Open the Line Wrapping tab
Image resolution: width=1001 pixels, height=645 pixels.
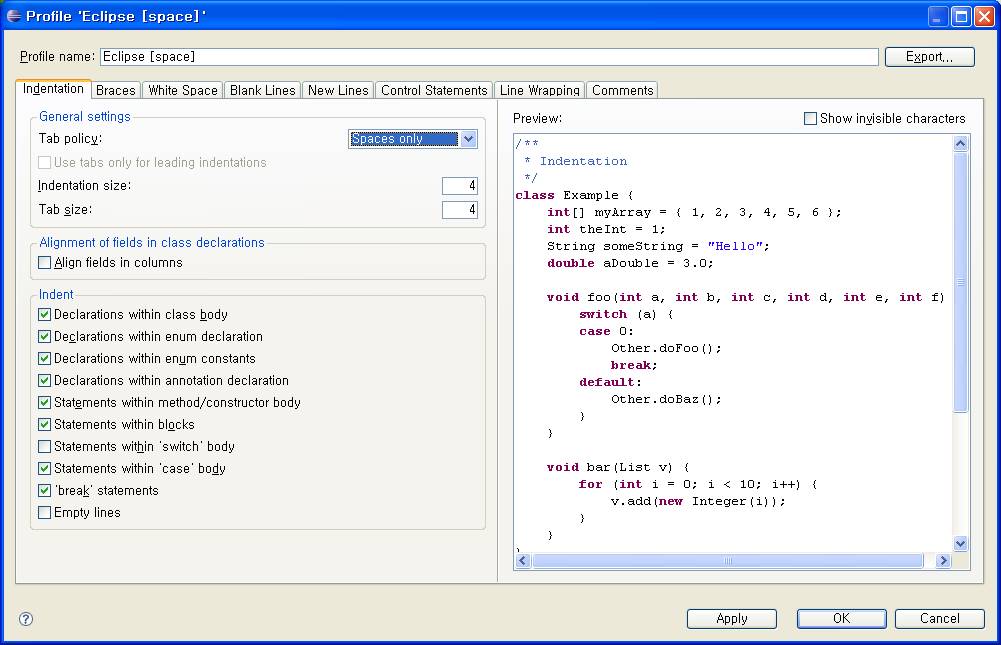[x=539, y=91]
